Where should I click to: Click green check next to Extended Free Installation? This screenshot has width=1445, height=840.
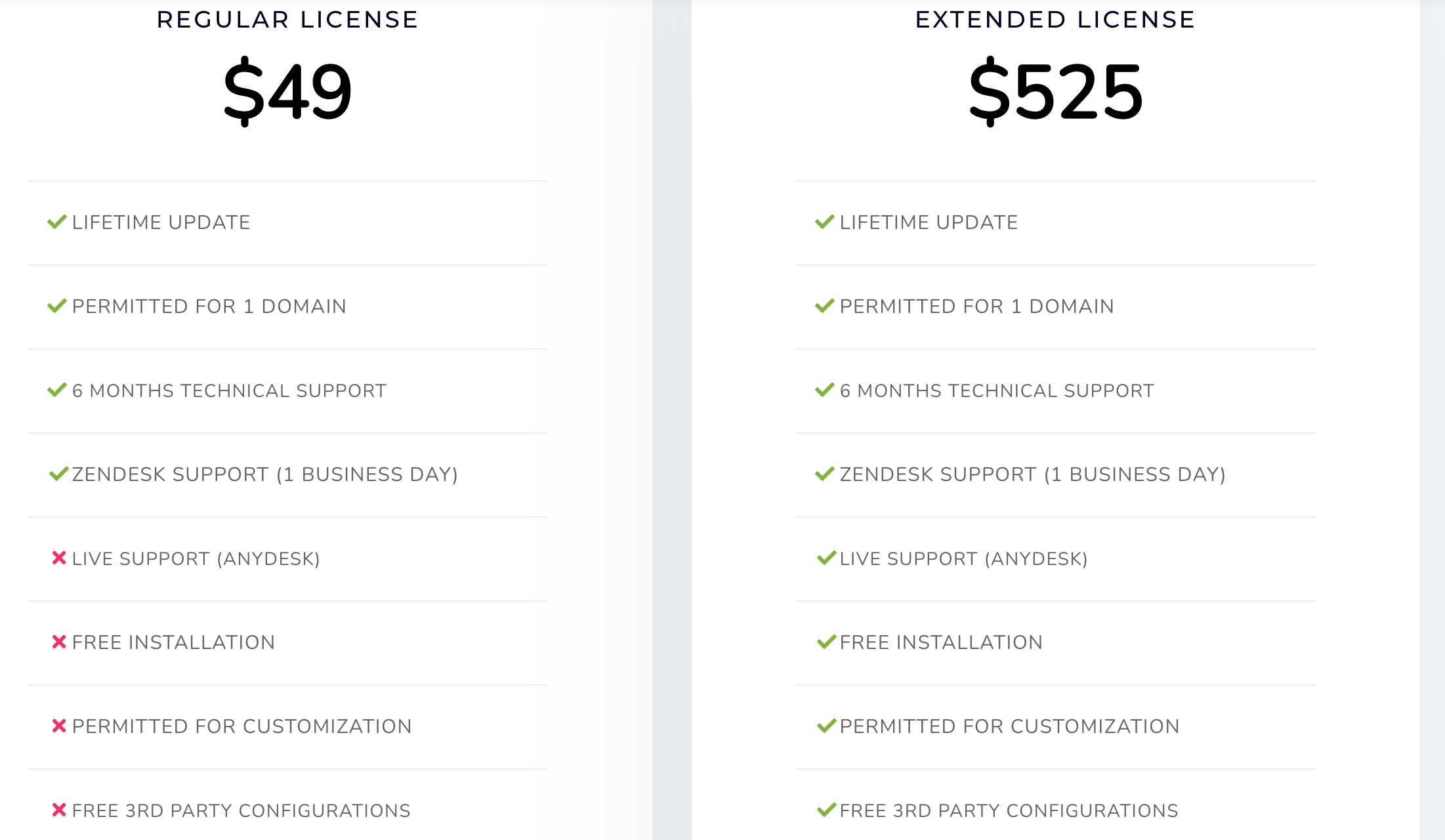coord(827,642)
